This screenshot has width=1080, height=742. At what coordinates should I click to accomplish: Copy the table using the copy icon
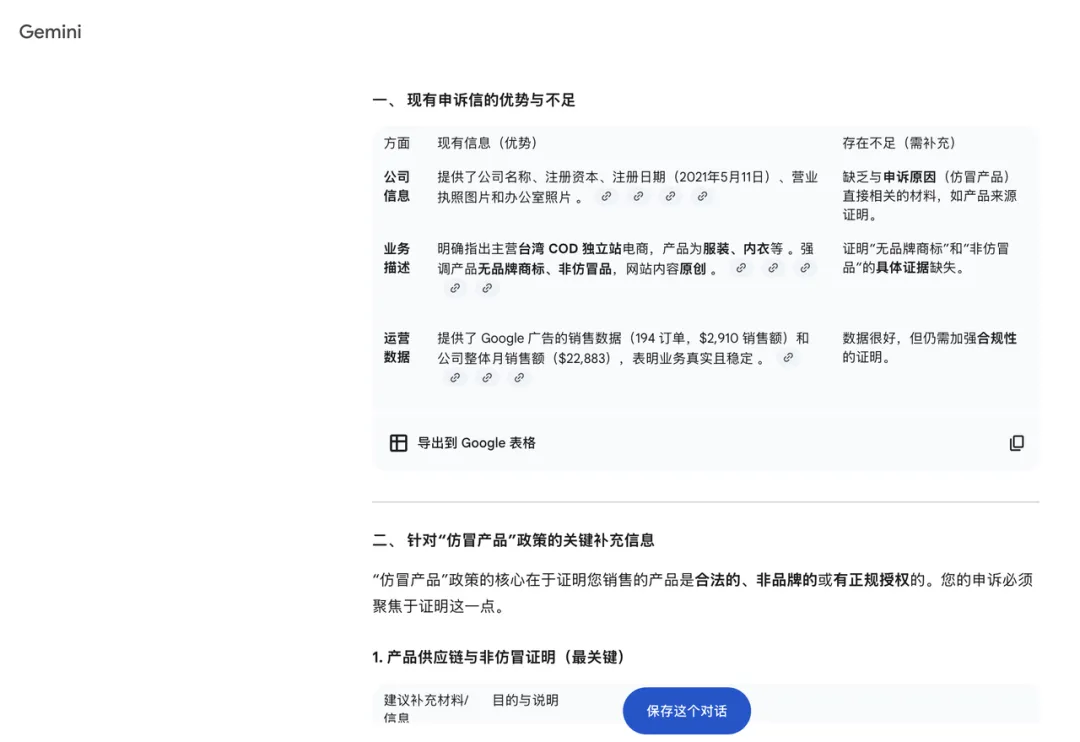1017,443
